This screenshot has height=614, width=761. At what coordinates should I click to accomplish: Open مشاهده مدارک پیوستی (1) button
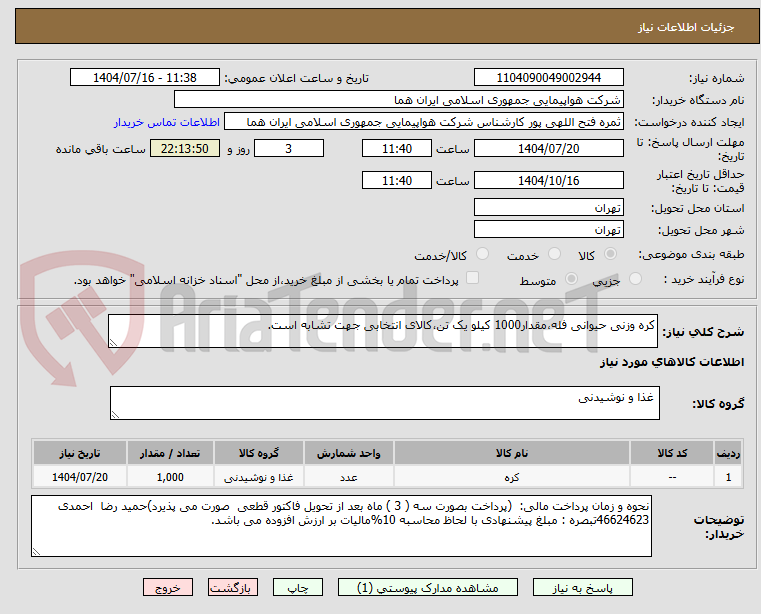tap(428, 587)
